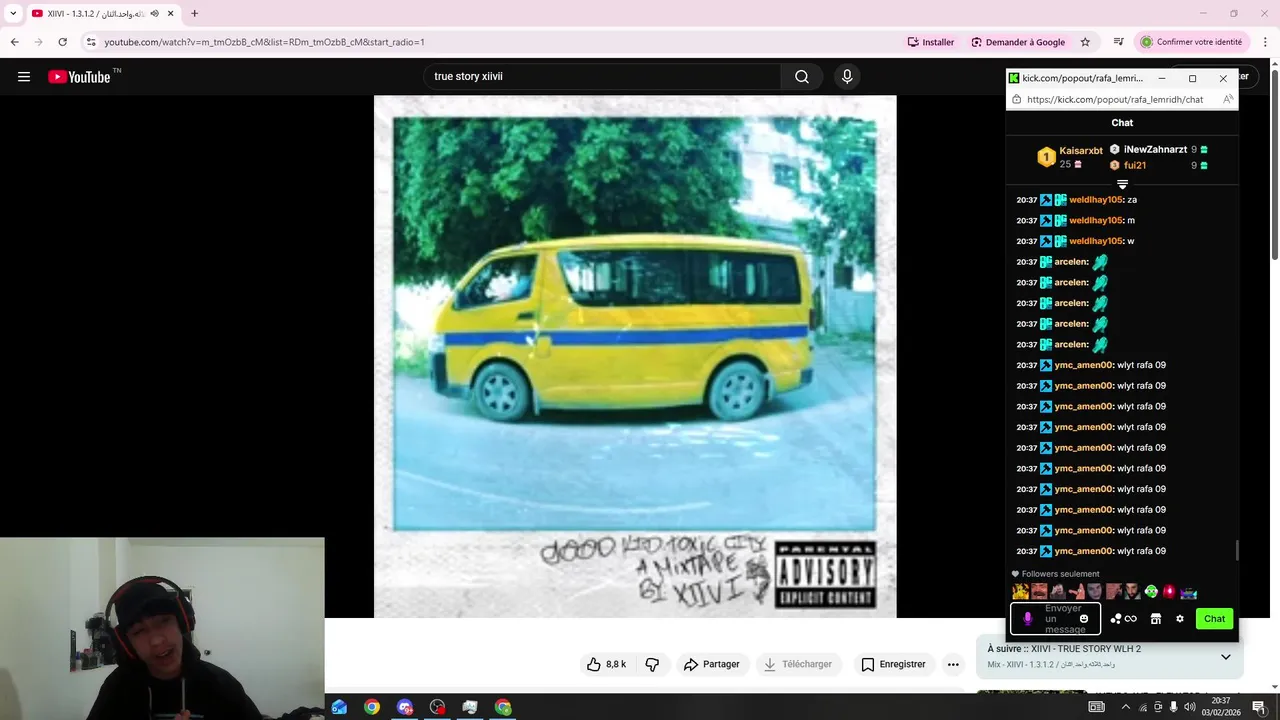Open Chrome three-dot menu
This screenshot has height=720, width=1280.
pyautogui.click(x=1265, y=42)
